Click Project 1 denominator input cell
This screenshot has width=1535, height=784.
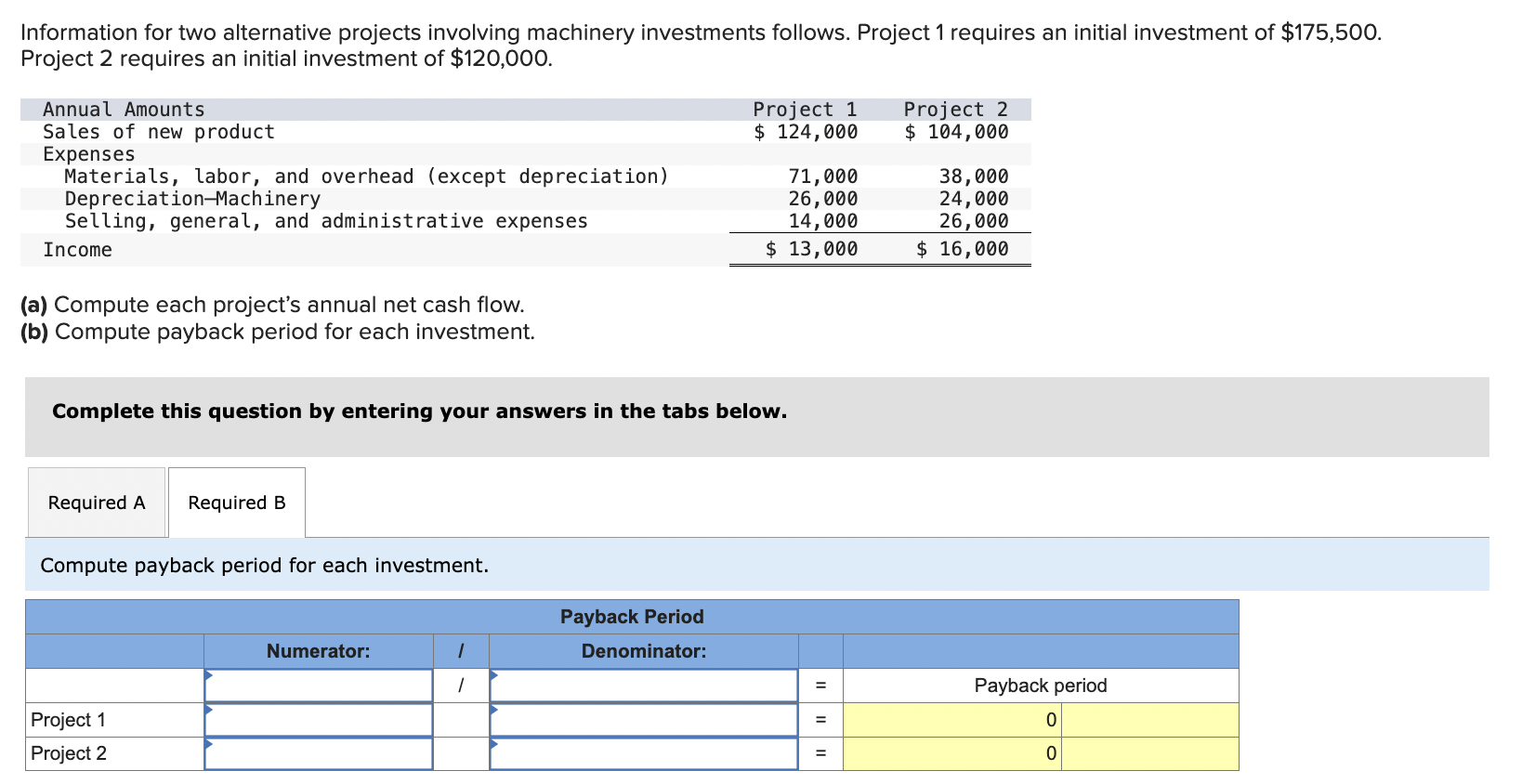[x=644, y=720]
